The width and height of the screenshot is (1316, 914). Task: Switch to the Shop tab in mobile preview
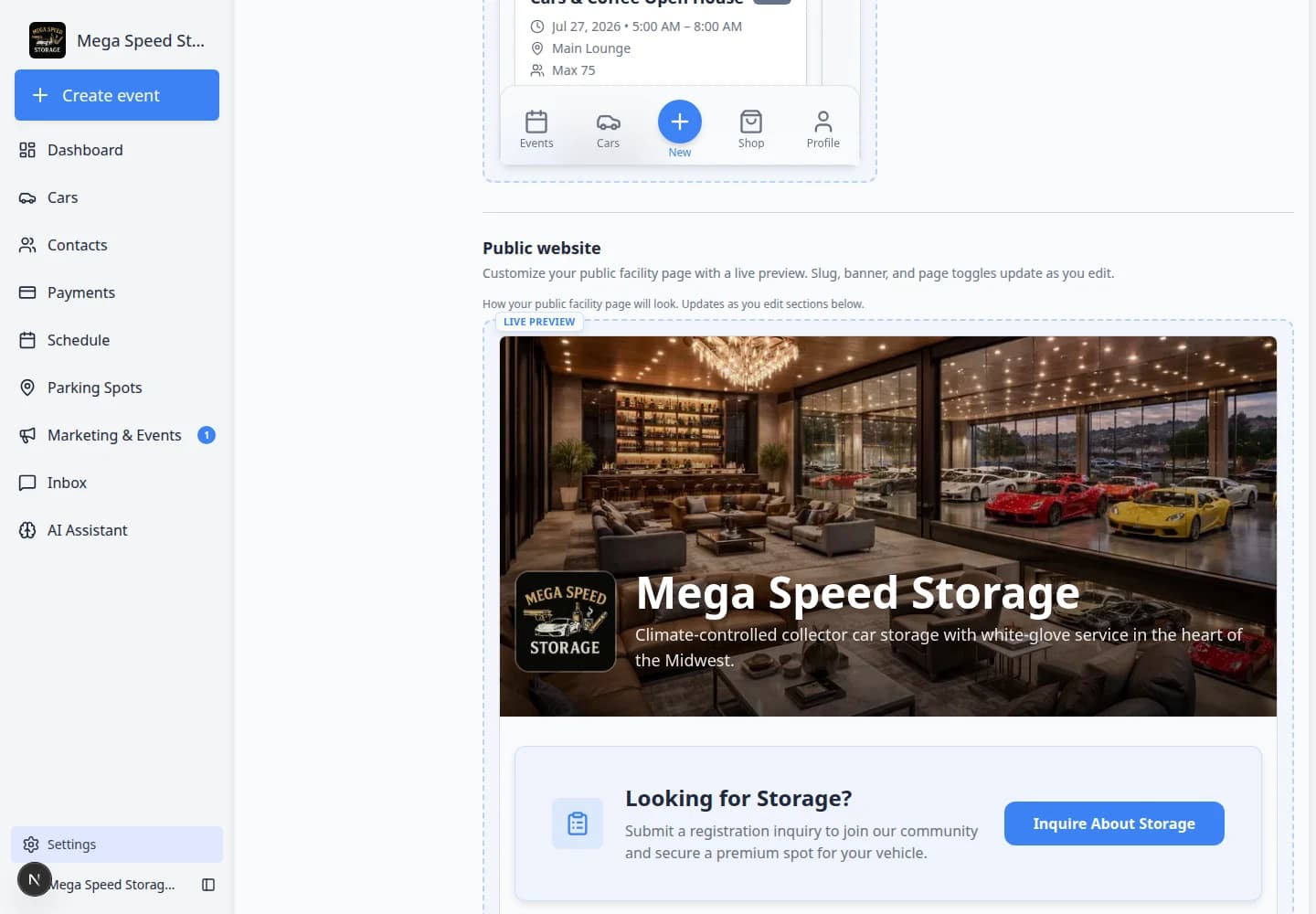click(751, 129)
